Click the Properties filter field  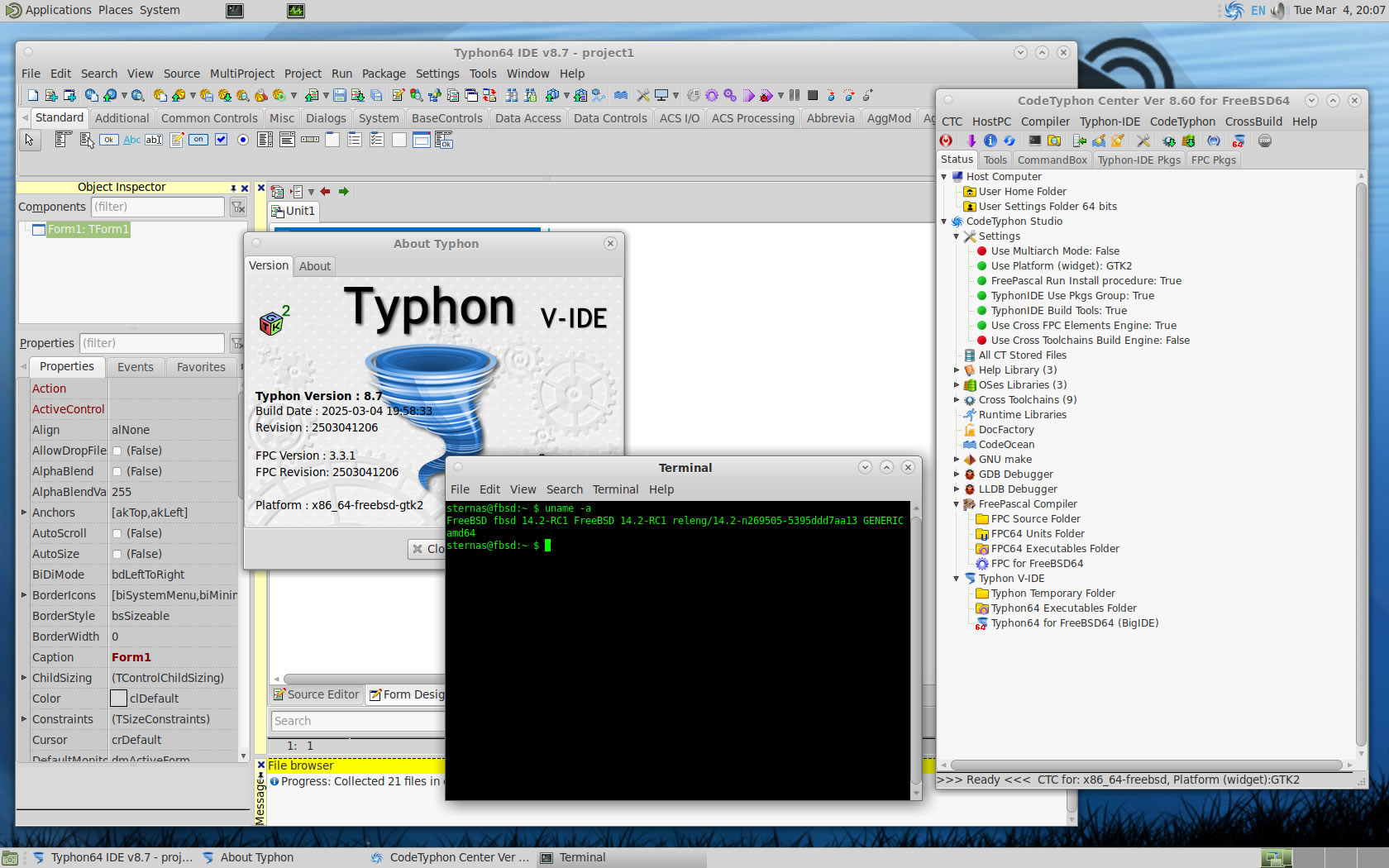[151, 343]
